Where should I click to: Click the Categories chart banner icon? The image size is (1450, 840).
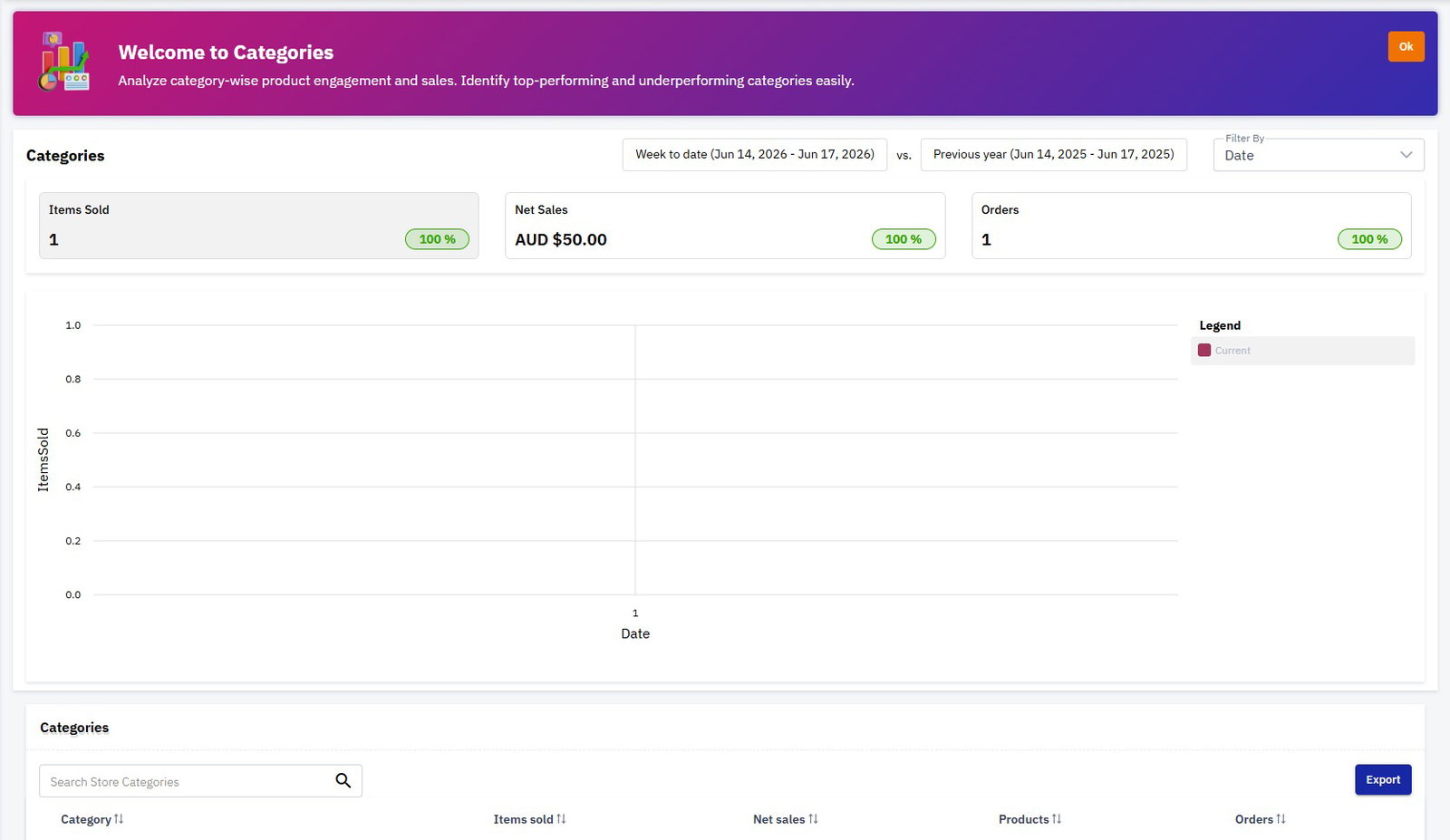63,62
